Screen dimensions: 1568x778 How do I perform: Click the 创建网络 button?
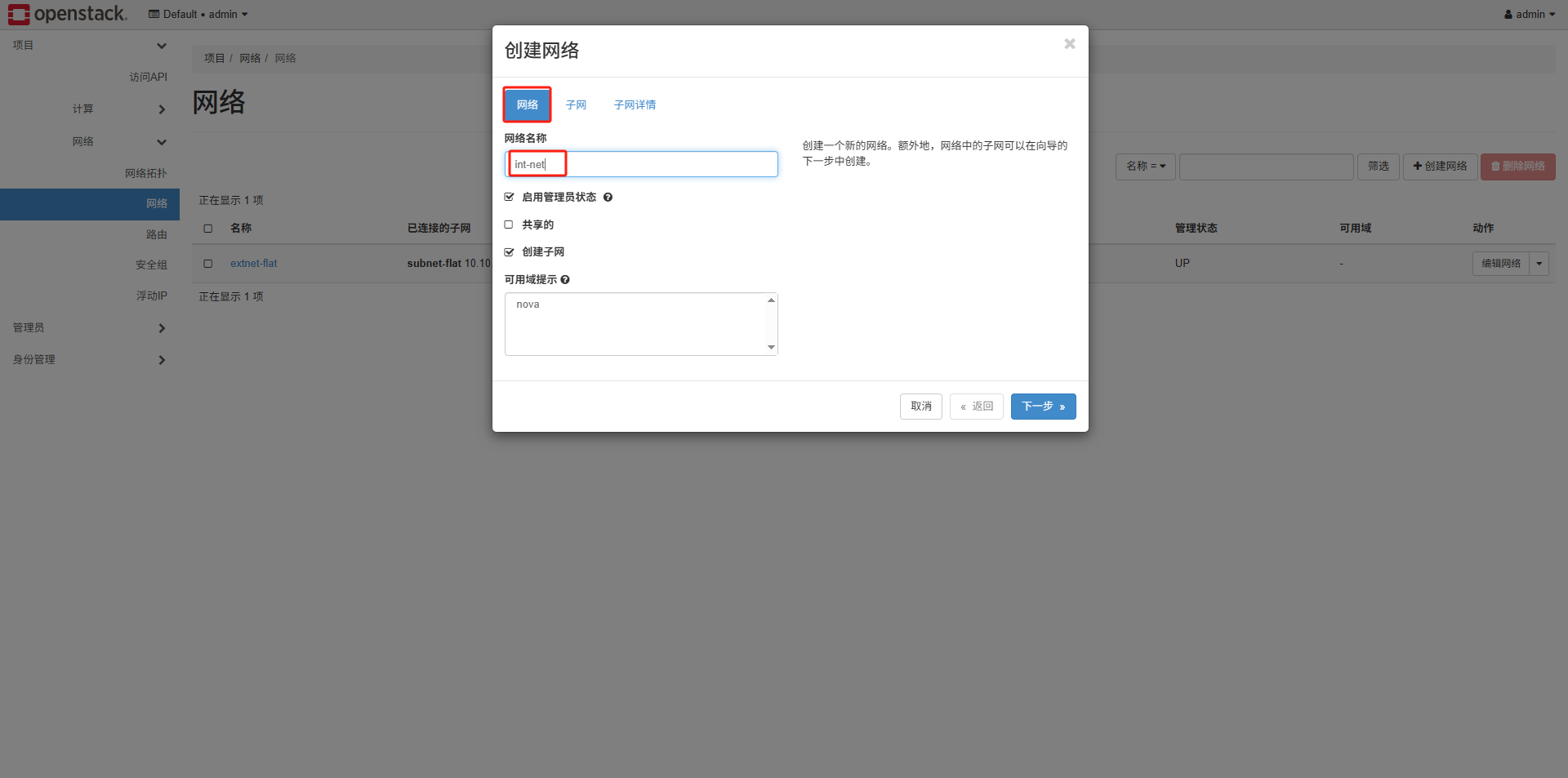tap(1440, 167)
